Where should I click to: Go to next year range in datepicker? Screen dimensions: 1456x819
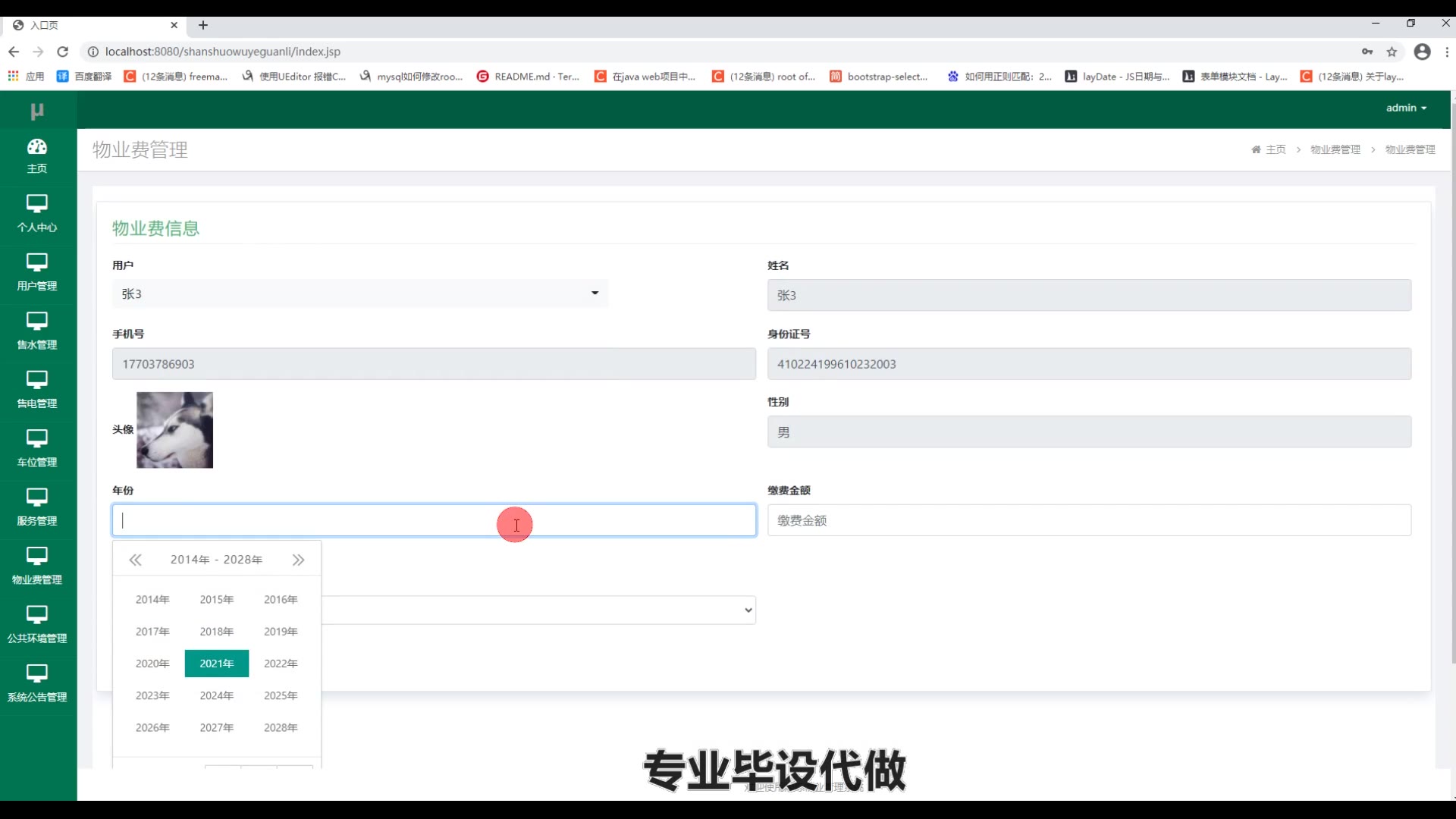298,560
